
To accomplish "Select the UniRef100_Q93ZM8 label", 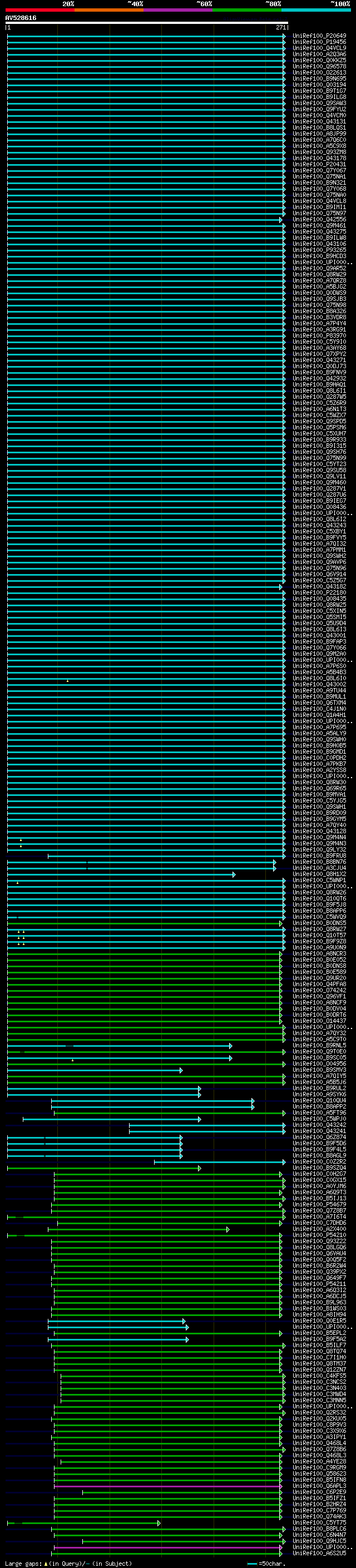I will [319, 152].
